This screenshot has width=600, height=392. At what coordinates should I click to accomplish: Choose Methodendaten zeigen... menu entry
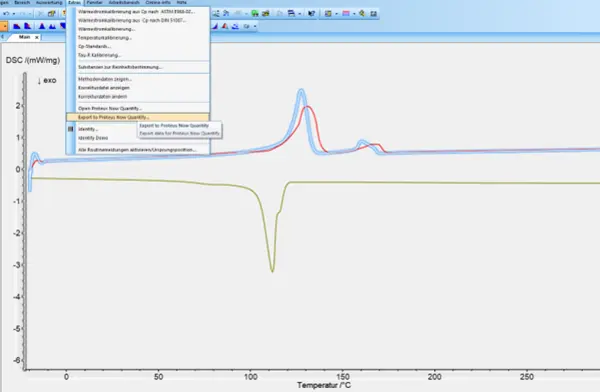click(x=138, y=79)
